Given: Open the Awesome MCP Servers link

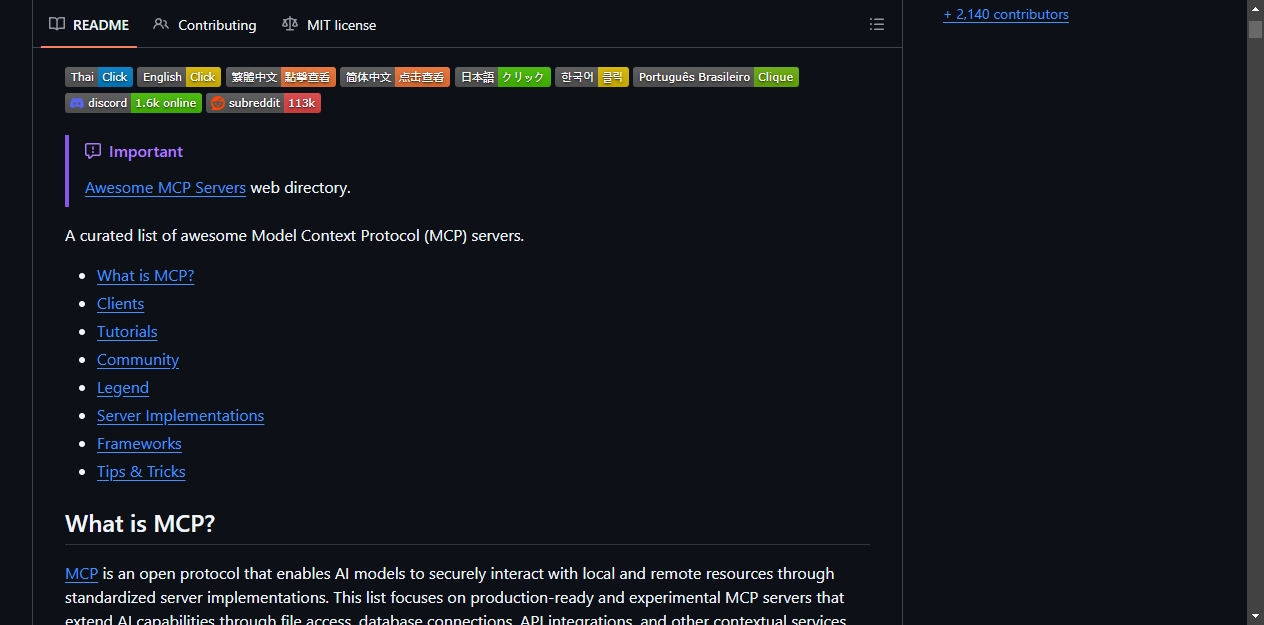Looking at the screenshot, I should click(x=165, y=187).
